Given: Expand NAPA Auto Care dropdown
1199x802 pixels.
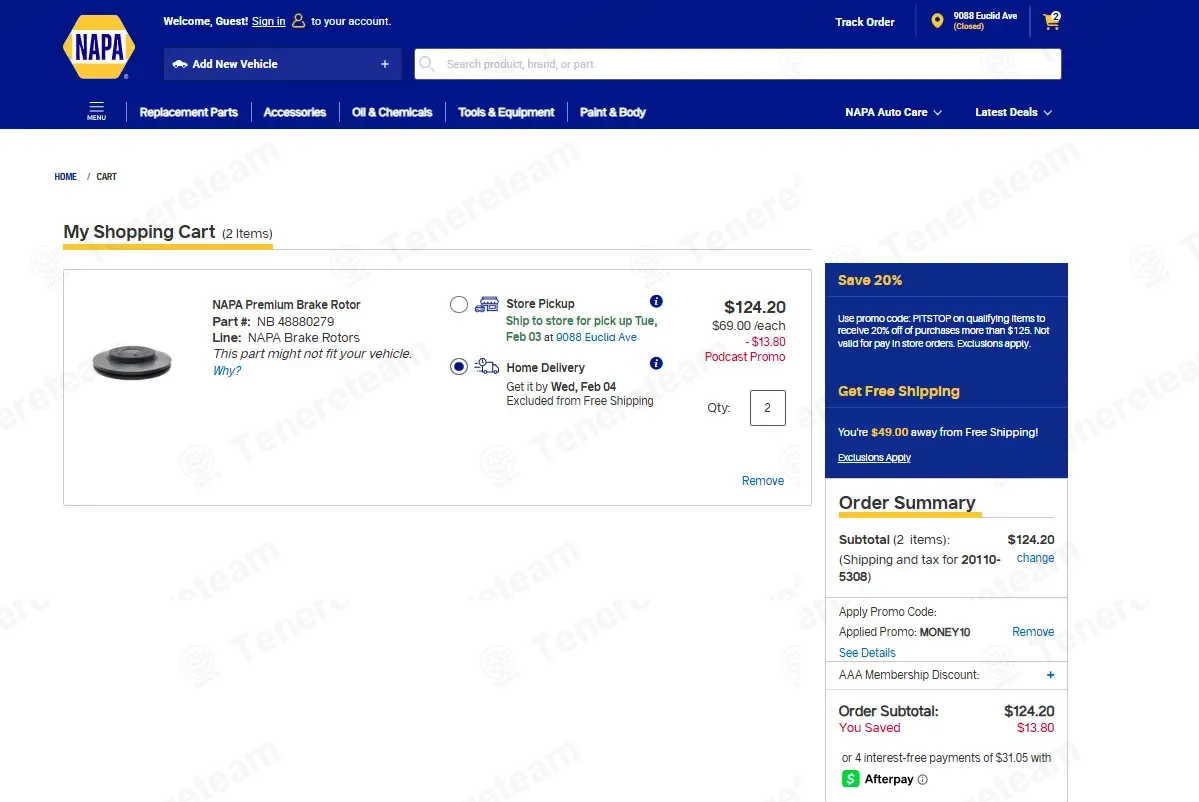Looking at the screenshot, I should tap(893, 112).
